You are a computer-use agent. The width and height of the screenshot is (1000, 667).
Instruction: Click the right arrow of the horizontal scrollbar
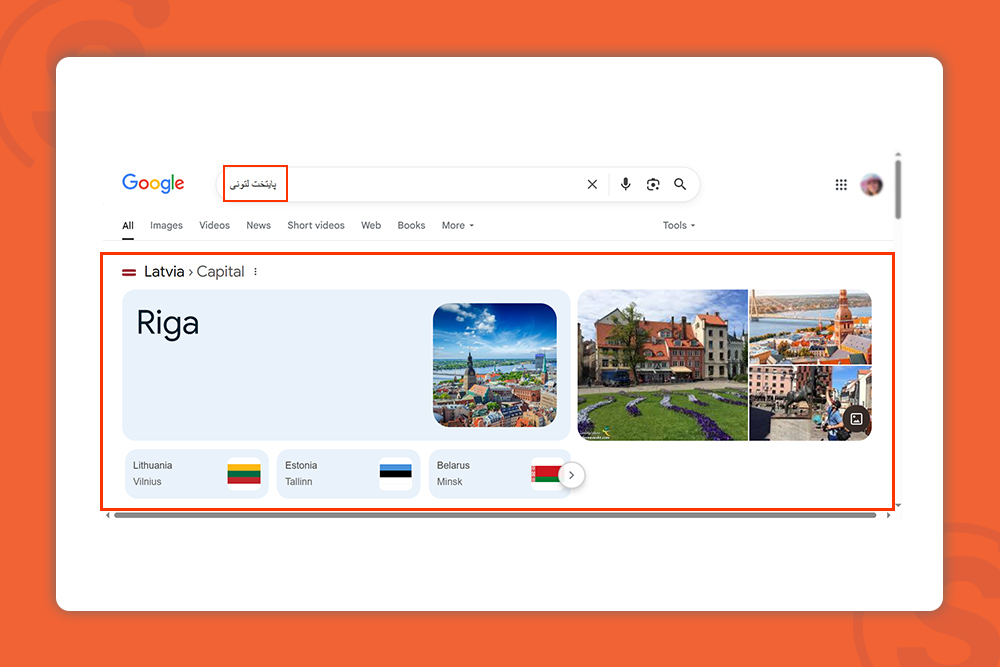click(x=888, y=515)
